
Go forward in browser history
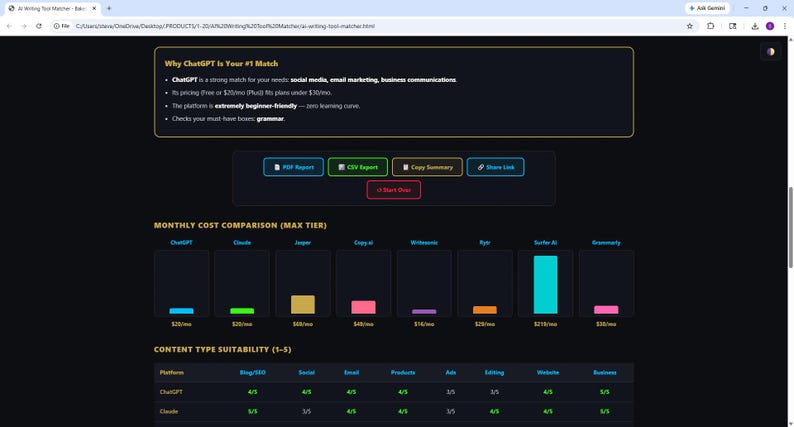click(x=24, y=26)
